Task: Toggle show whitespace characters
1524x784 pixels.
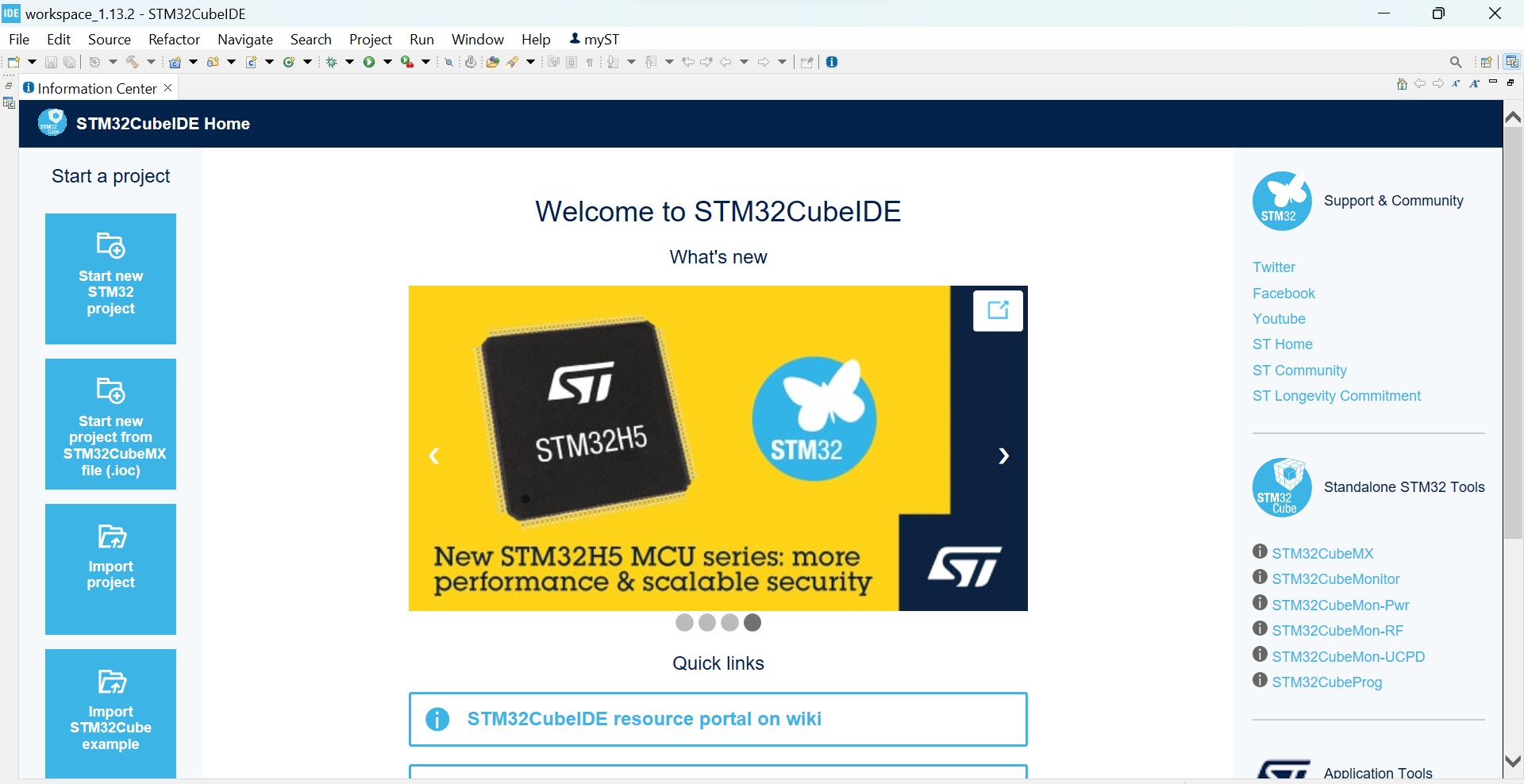Action: [x=591, y=62]
